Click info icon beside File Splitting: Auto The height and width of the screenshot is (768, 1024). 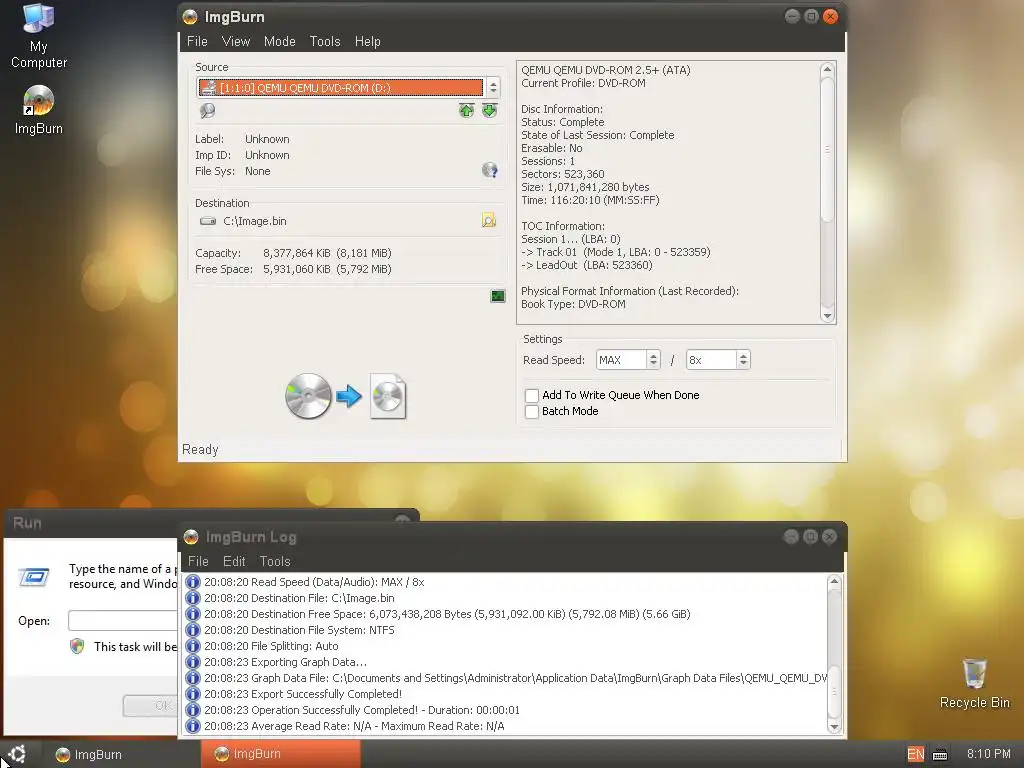click(193, 646)
